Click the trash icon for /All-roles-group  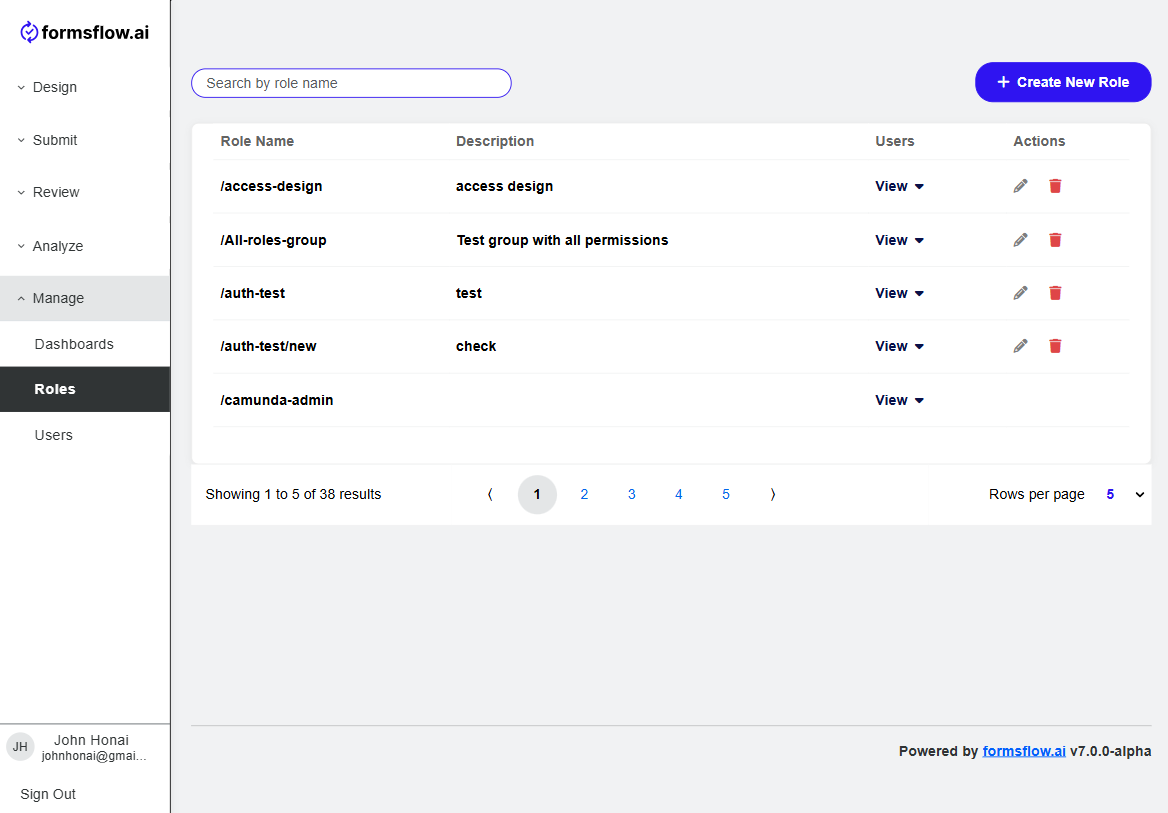pos(1055,240)
